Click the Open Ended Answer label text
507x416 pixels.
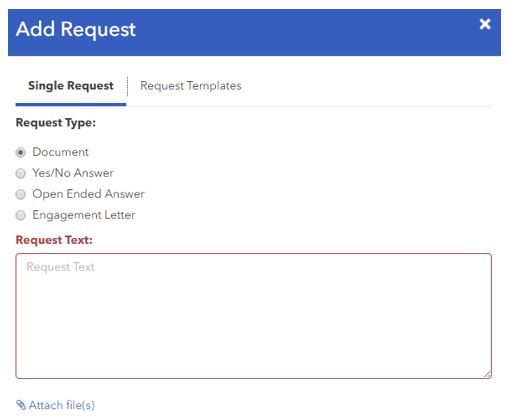pos(88,194)
